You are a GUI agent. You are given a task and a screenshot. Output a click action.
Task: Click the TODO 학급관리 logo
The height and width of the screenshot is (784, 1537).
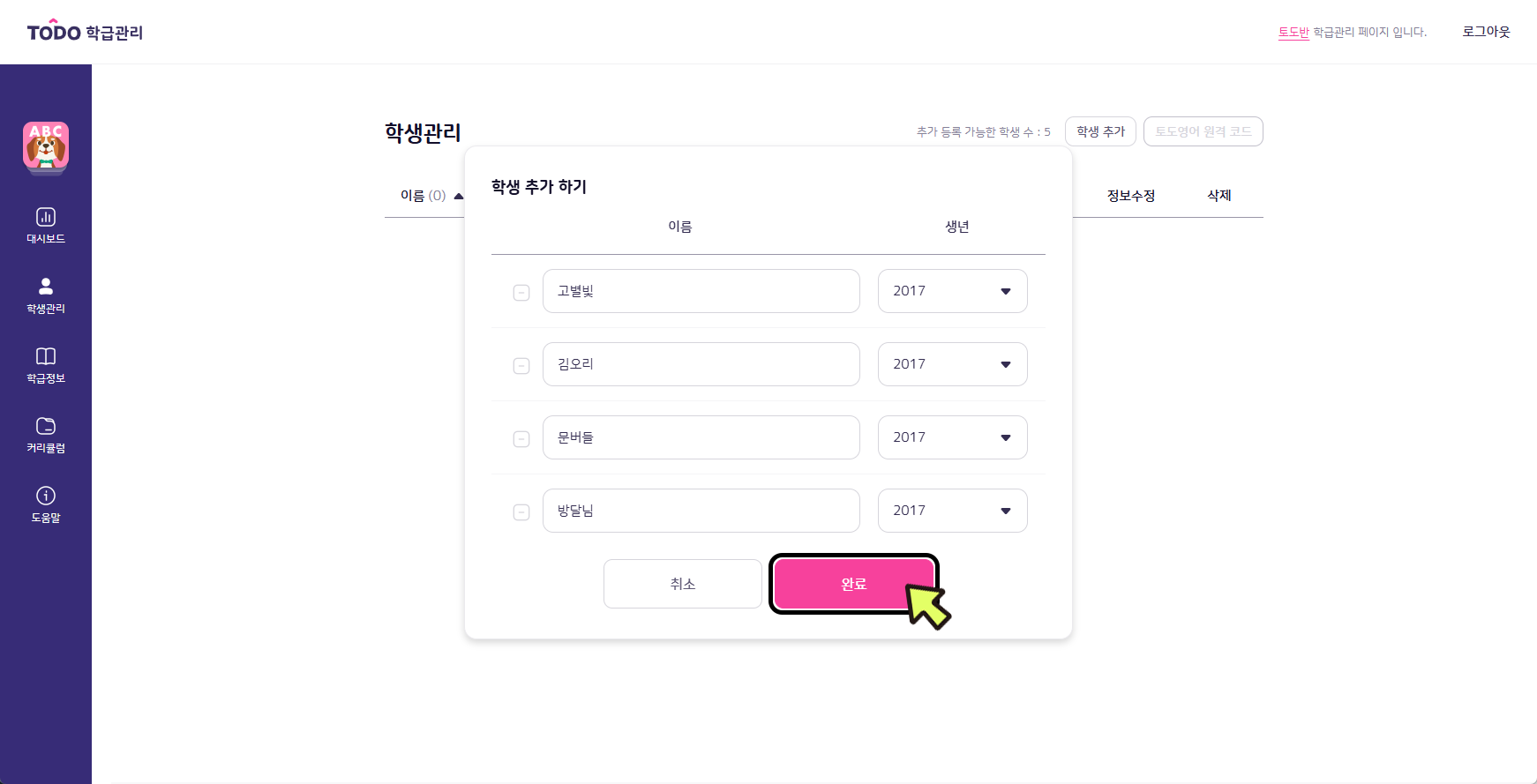click(85, 32)
